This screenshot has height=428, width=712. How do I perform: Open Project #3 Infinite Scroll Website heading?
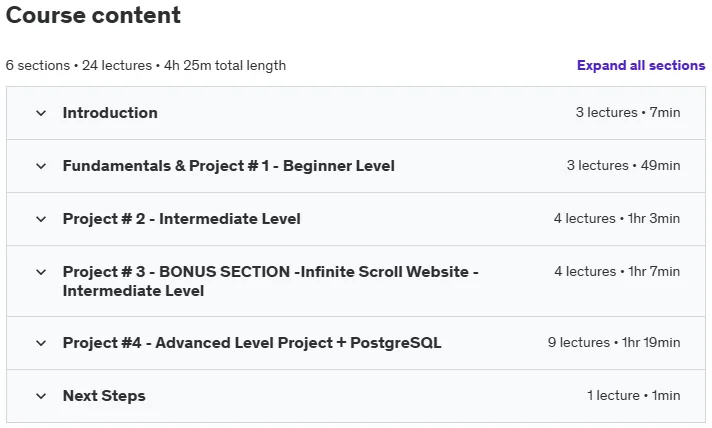pyautogui.click(x=270, y=281)
